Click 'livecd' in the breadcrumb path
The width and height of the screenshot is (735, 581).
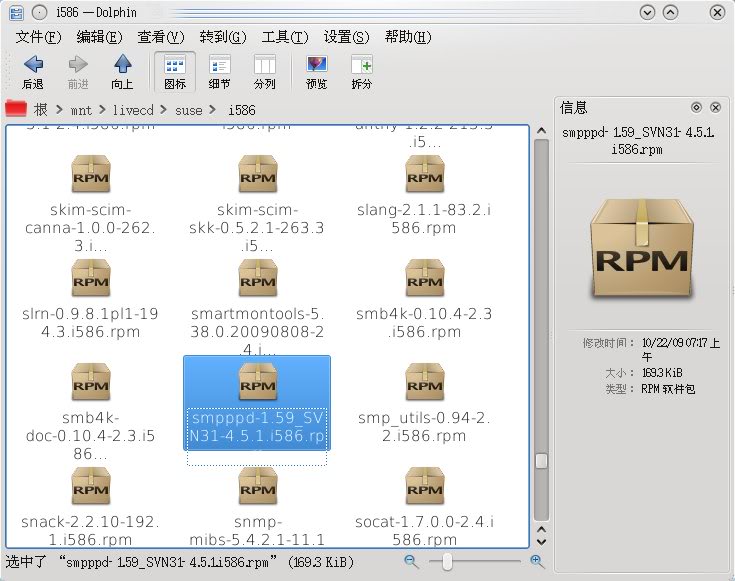click(x=133, y=110)
